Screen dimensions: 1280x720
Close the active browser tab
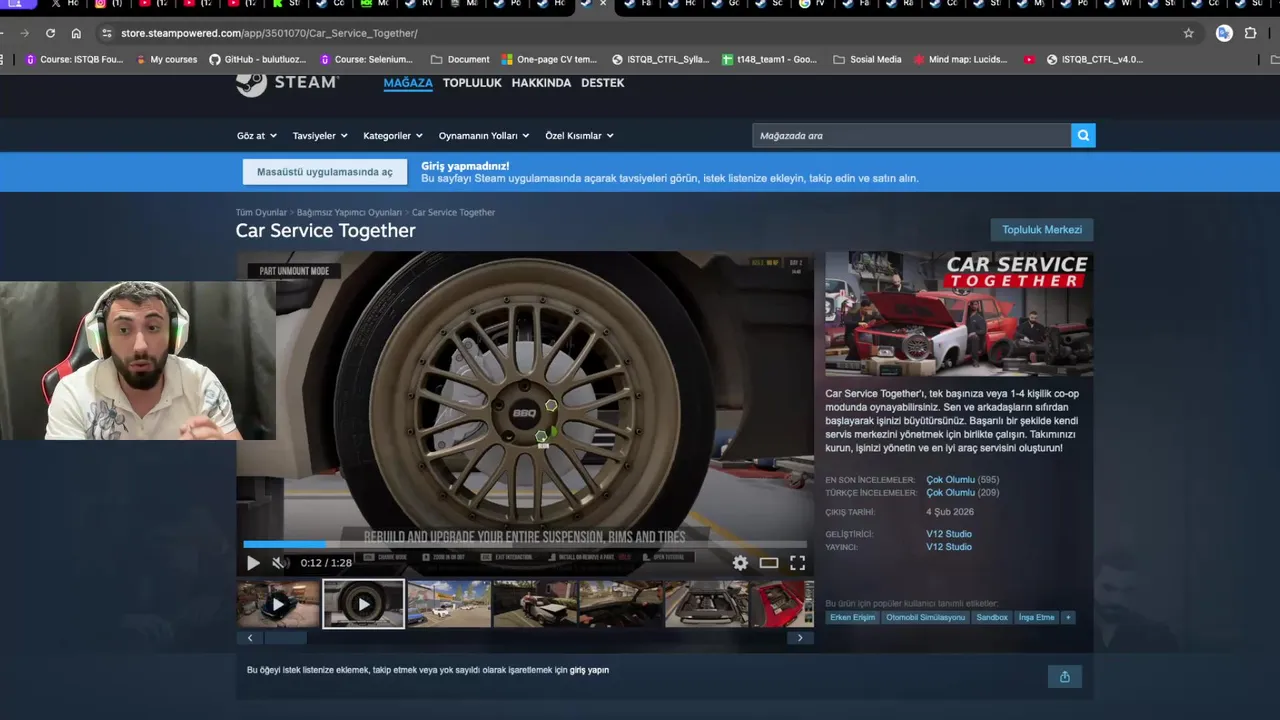point(602,4)
